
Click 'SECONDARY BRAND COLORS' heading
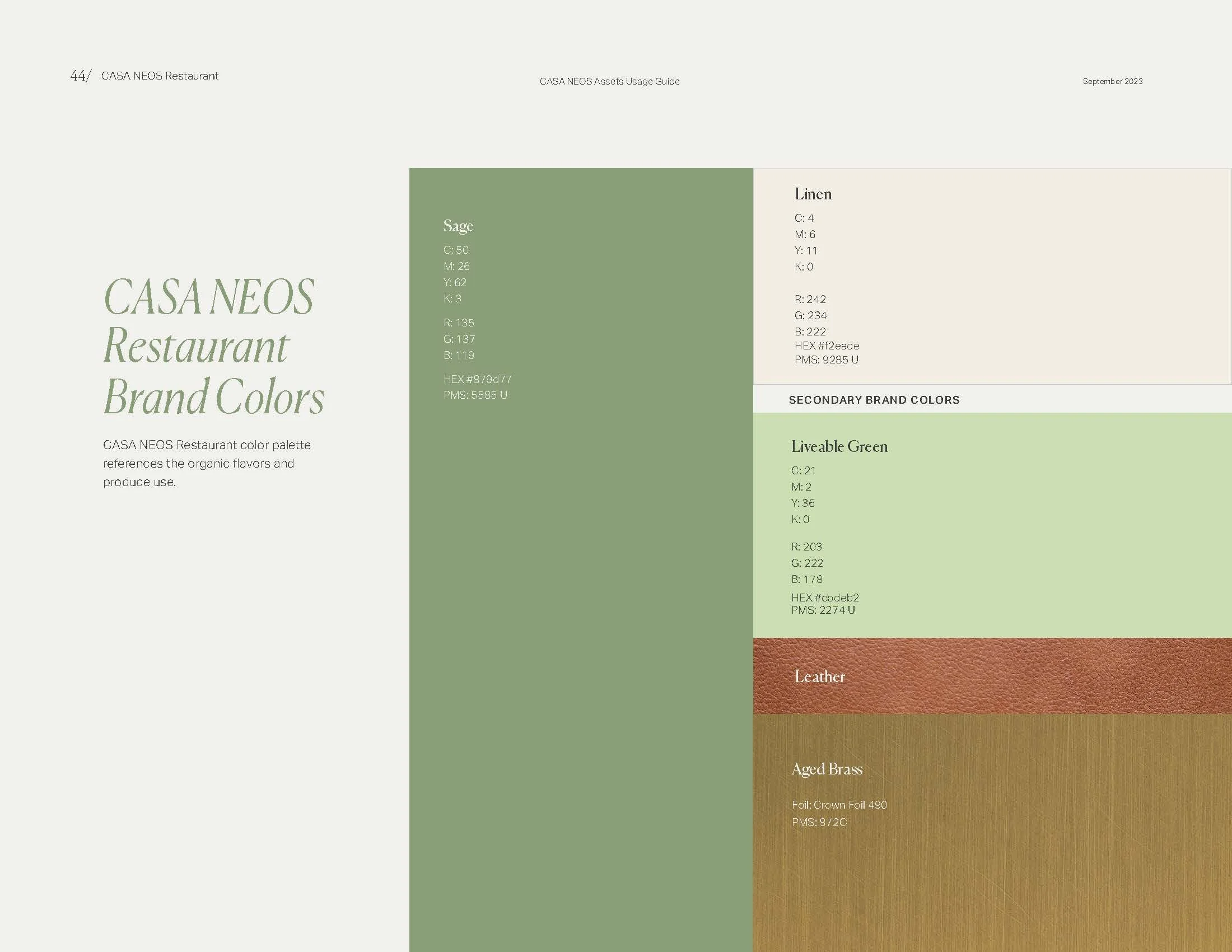[874, 400]
